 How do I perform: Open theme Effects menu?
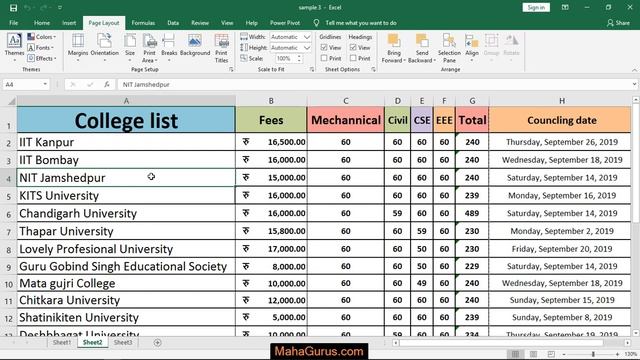point(42,58)
